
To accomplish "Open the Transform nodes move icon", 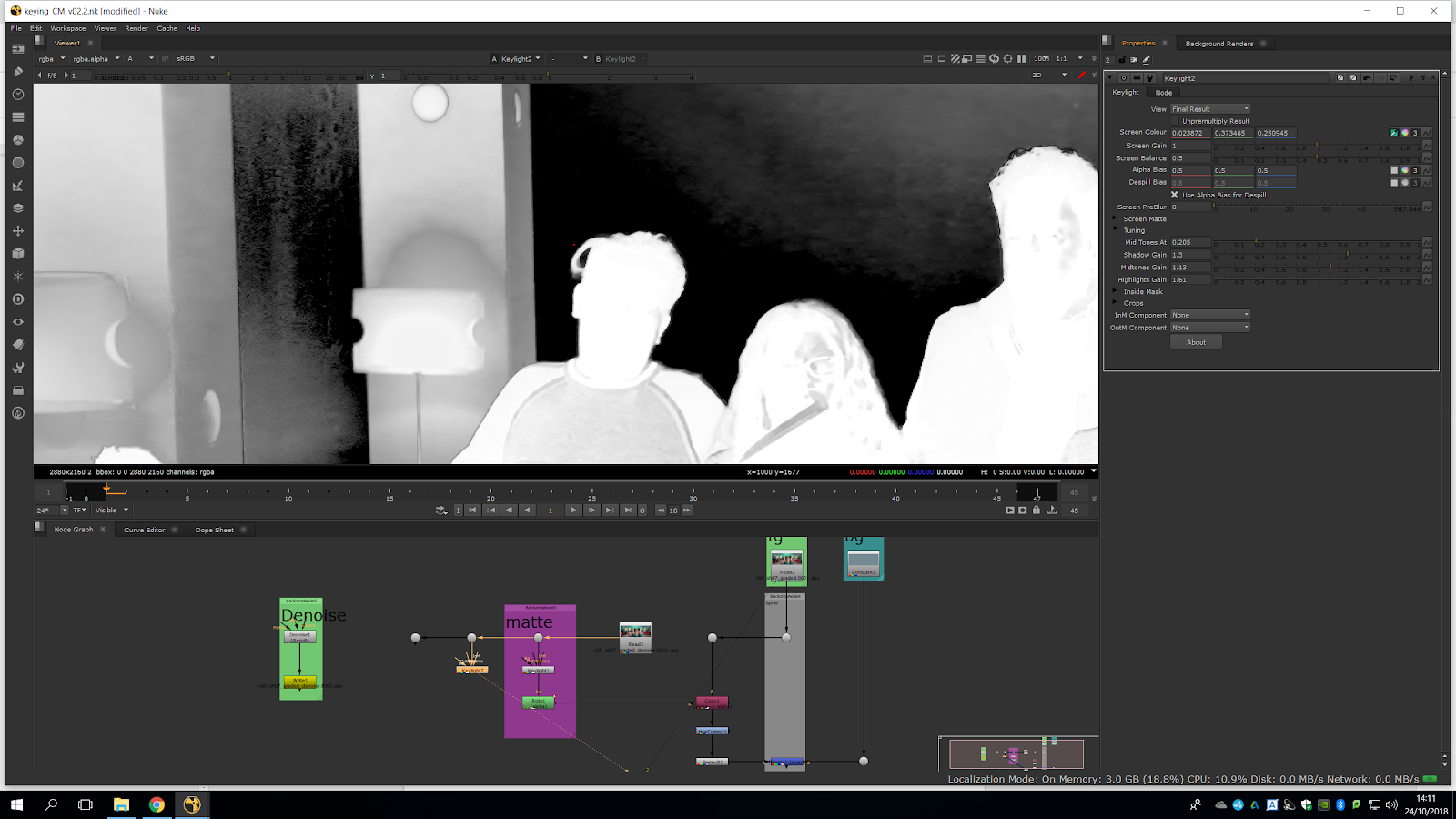I will click(x=17, y=231).
